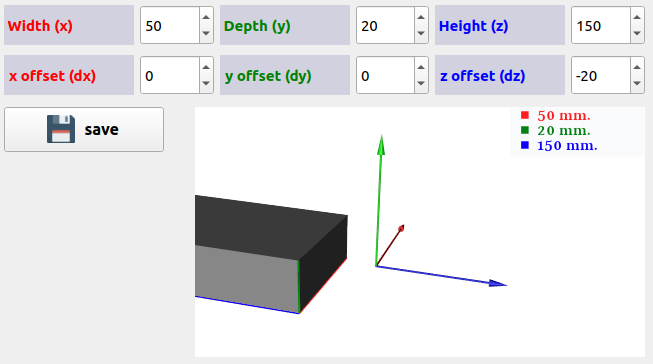Click the z offset (dz) value field

[x=601, y=75]
